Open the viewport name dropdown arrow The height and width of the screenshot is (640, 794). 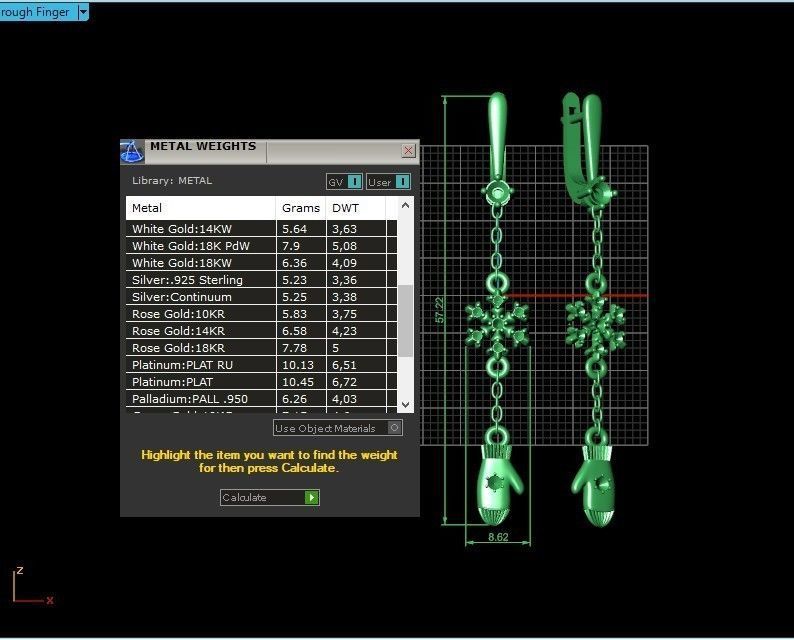84,12
